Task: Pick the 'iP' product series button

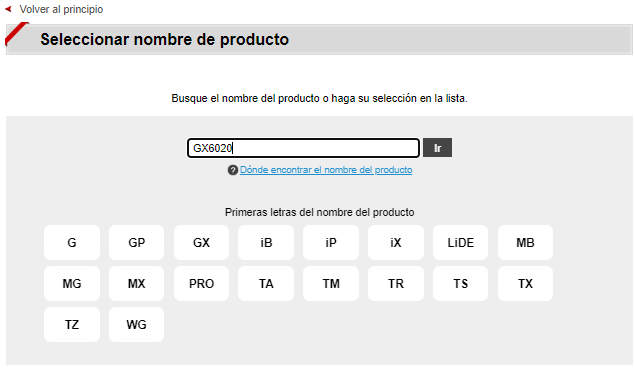Action: tap(331, 243)
